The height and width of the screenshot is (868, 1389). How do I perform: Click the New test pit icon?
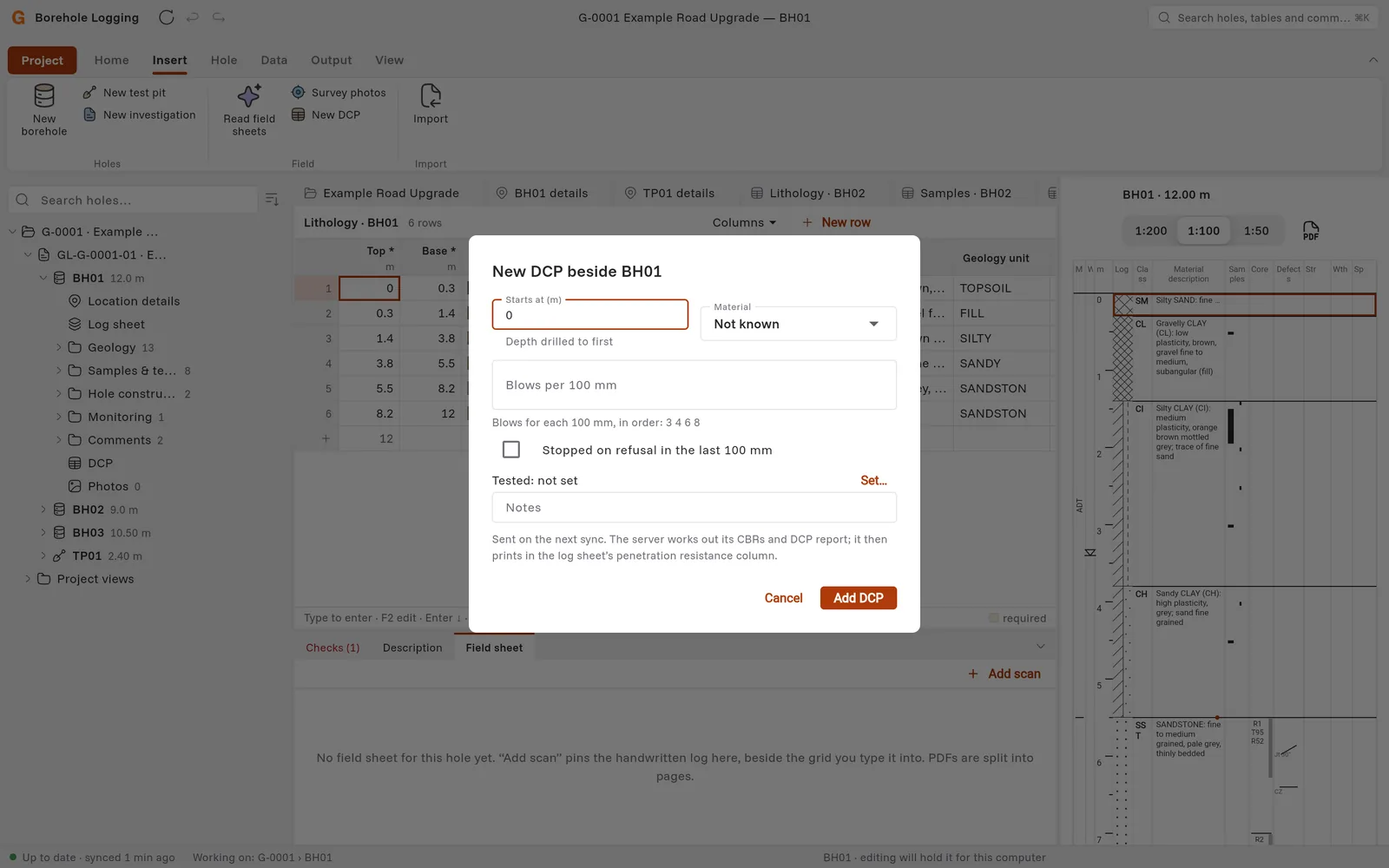click(89, 92)
